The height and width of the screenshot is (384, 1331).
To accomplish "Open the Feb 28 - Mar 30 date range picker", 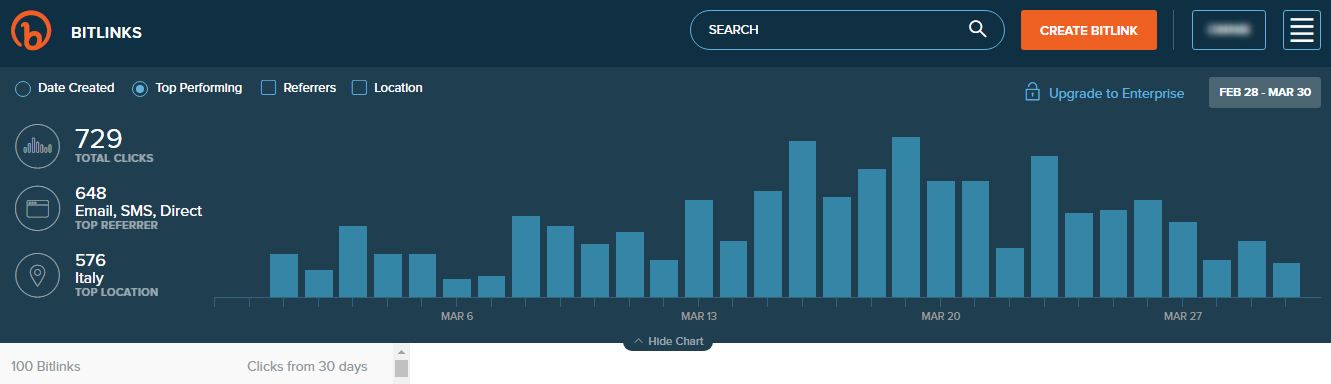I will [1264, 92].
